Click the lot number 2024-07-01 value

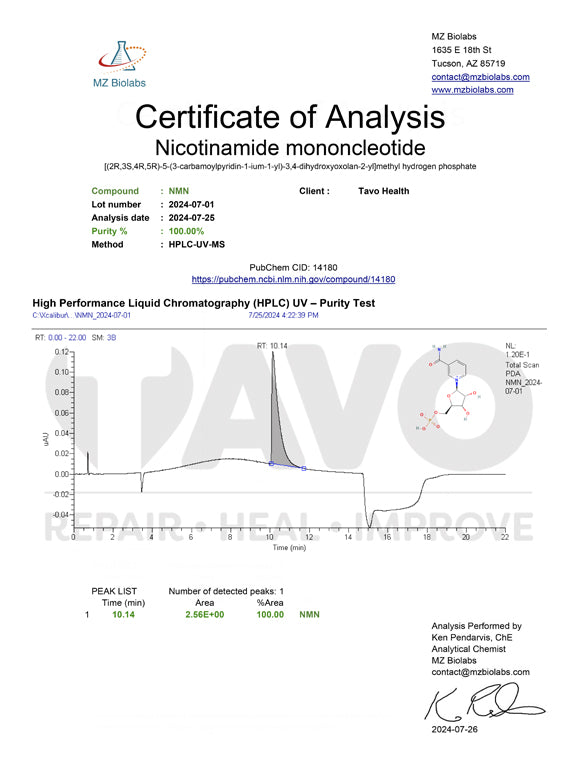[x=191, y=204]
